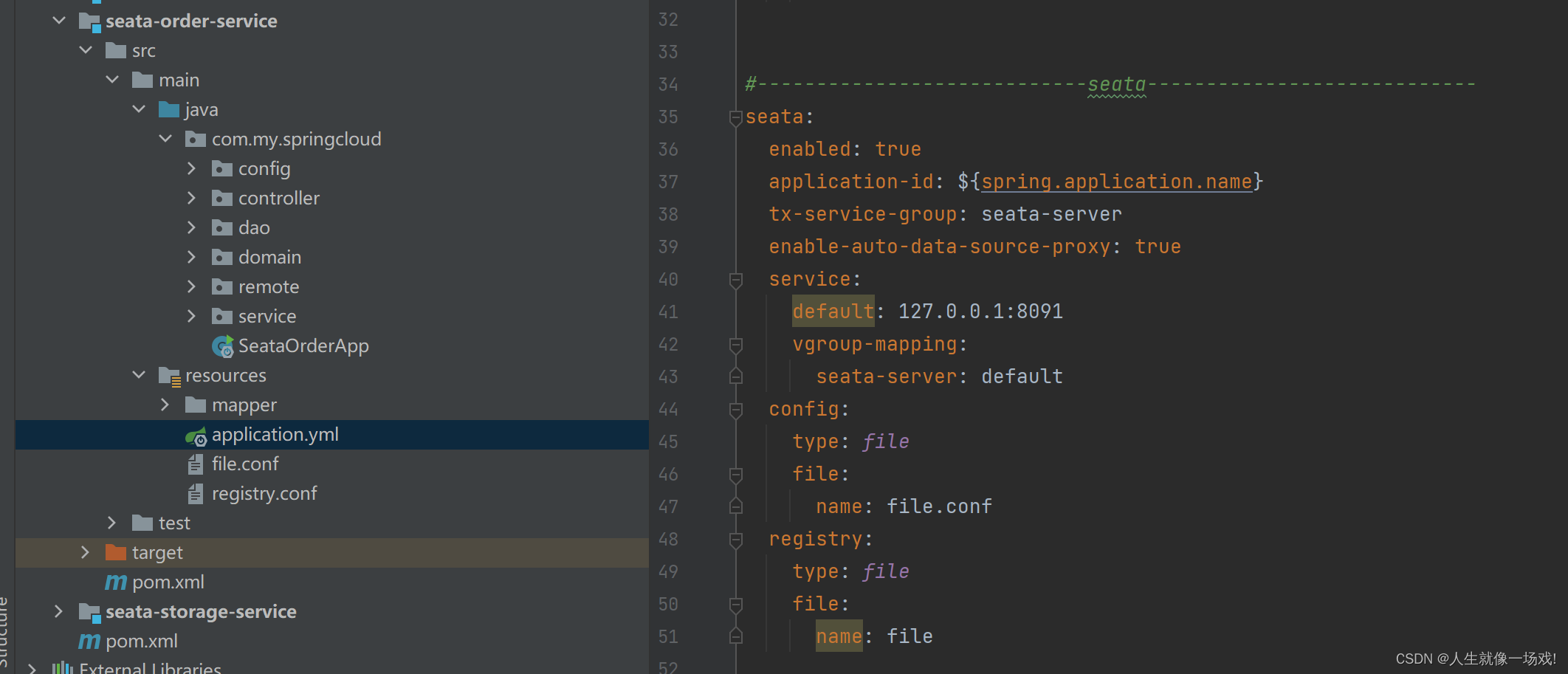The image size is (1568, 674).
Task: Click the dao package icon
Action: (222, 227)
